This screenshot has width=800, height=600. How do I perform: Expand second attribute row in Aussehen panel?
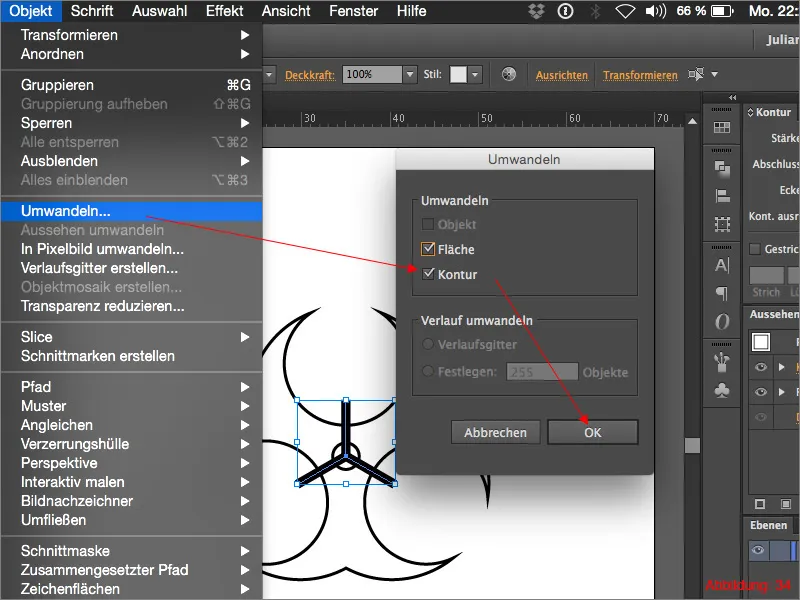click(x=782, y=392)
